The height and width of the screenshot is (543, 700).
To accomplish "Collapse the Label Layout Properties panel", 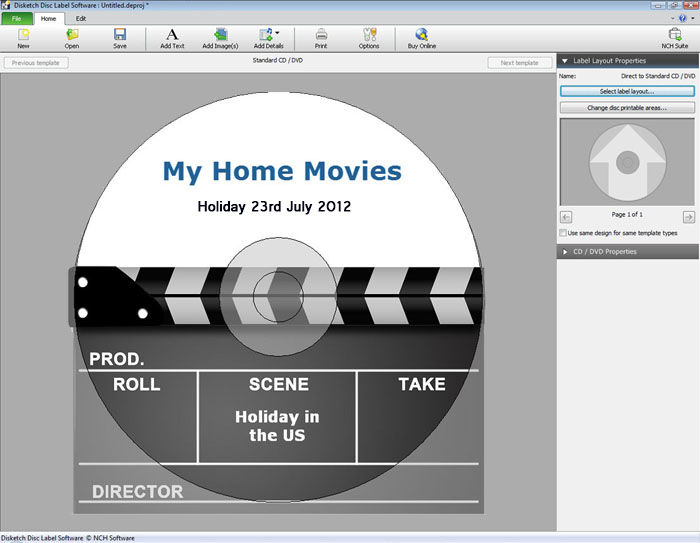I will pyautogui.click(x=565, y=61).
